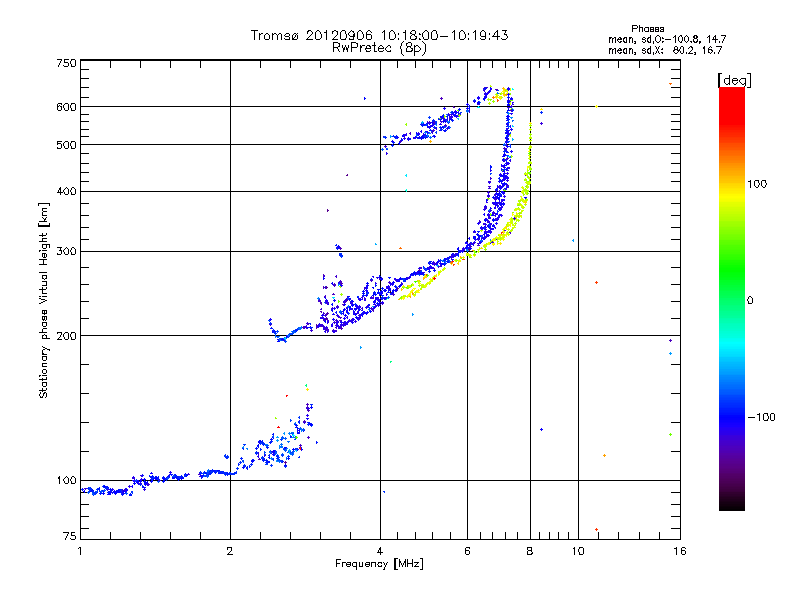800x600 pixels.
Task: Click the 'mean, sd,O:-100.8, 14.7' statistic
Action: (667, 39)
